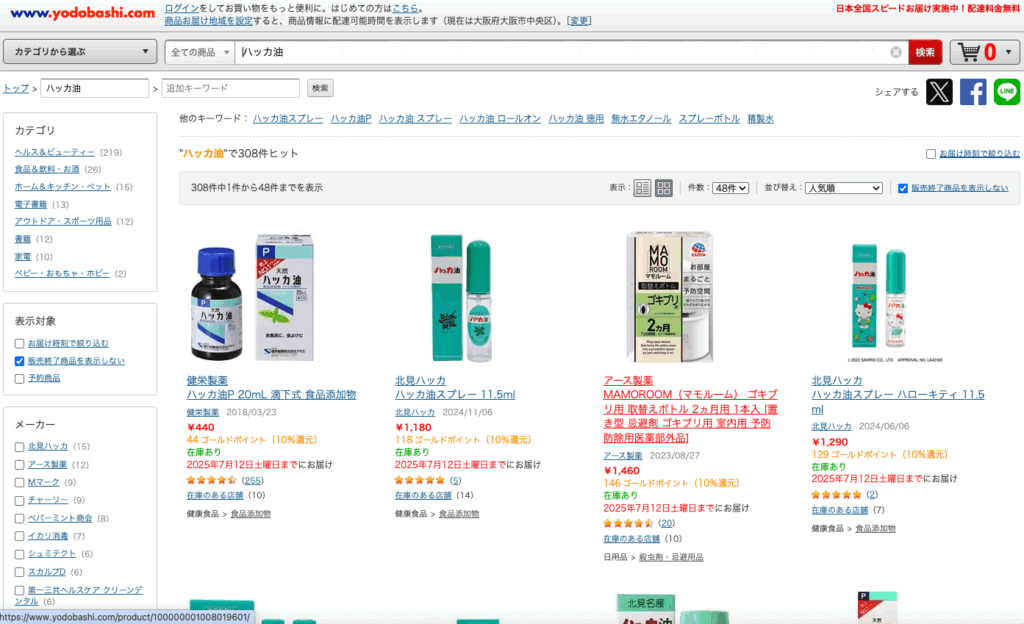Open related keyword スプレーボトル
The height and width of the screenshot is (624, 1024).
tap(709, 119)
